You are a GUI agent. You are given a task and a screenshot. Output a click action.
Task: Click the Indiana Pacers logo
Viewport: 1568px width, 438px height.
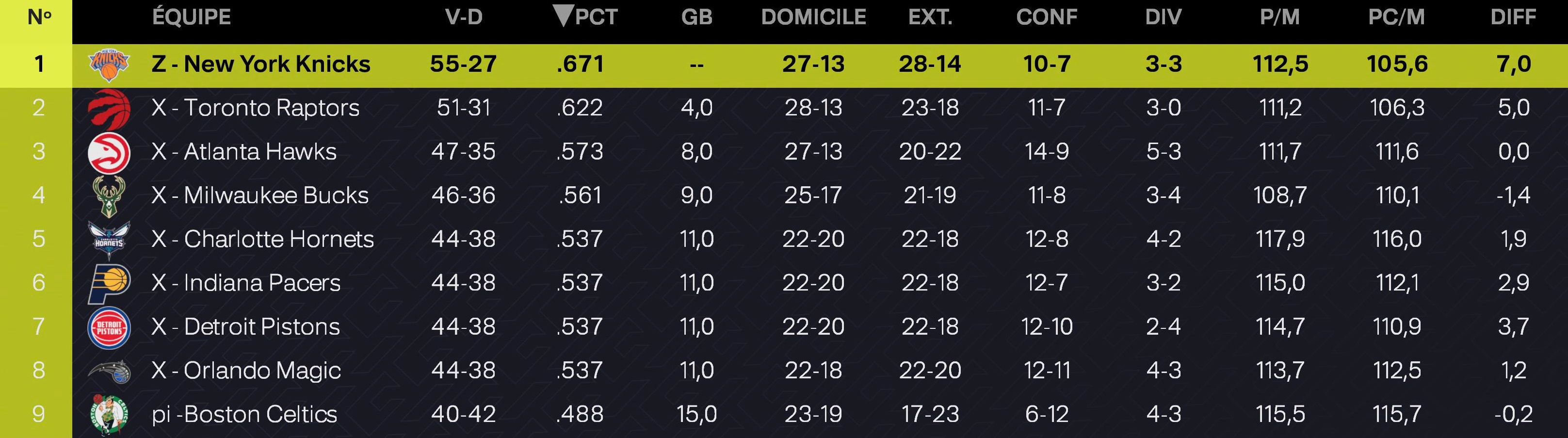tap(109, 284)
